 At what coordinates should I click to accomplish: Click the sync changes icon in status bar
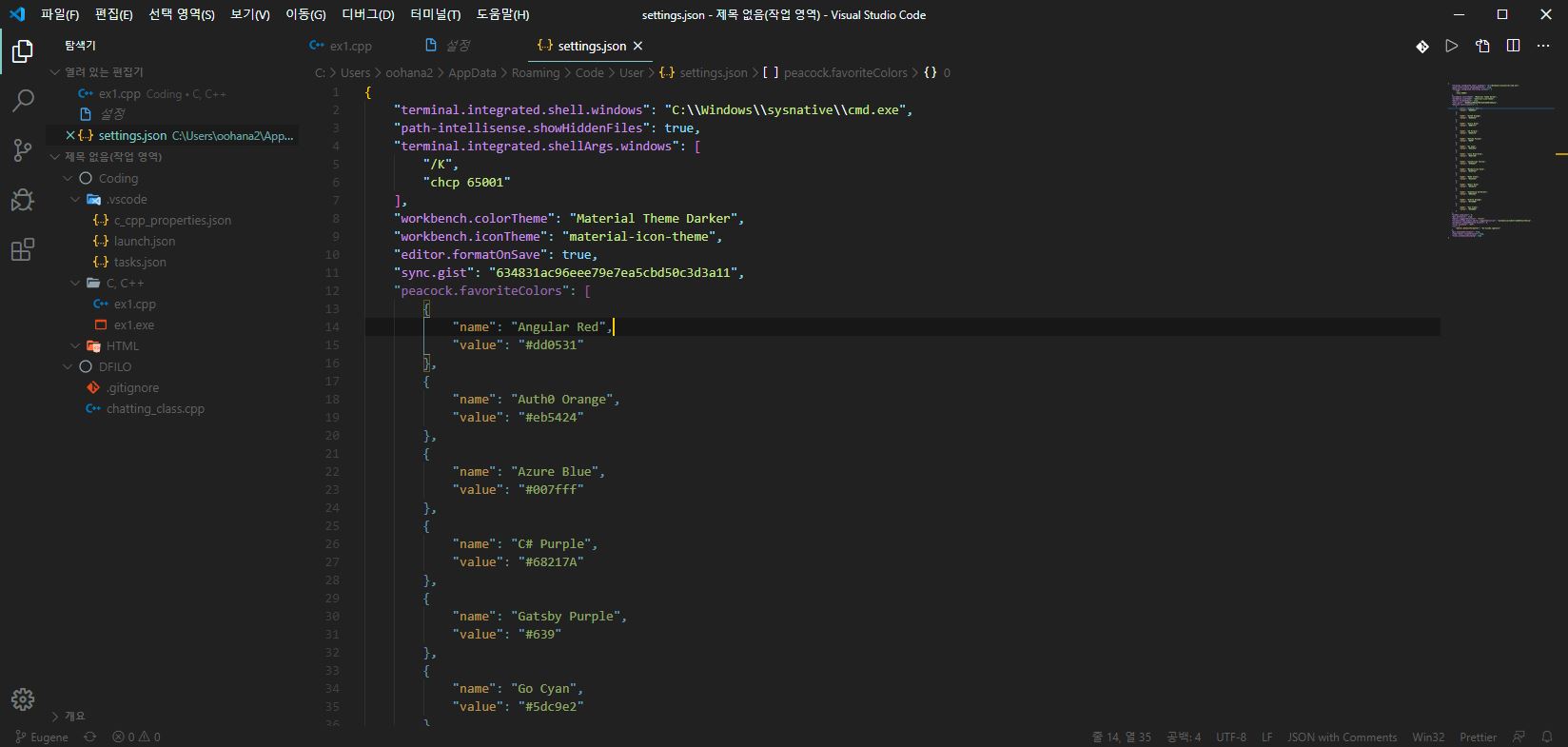(90, 737)
